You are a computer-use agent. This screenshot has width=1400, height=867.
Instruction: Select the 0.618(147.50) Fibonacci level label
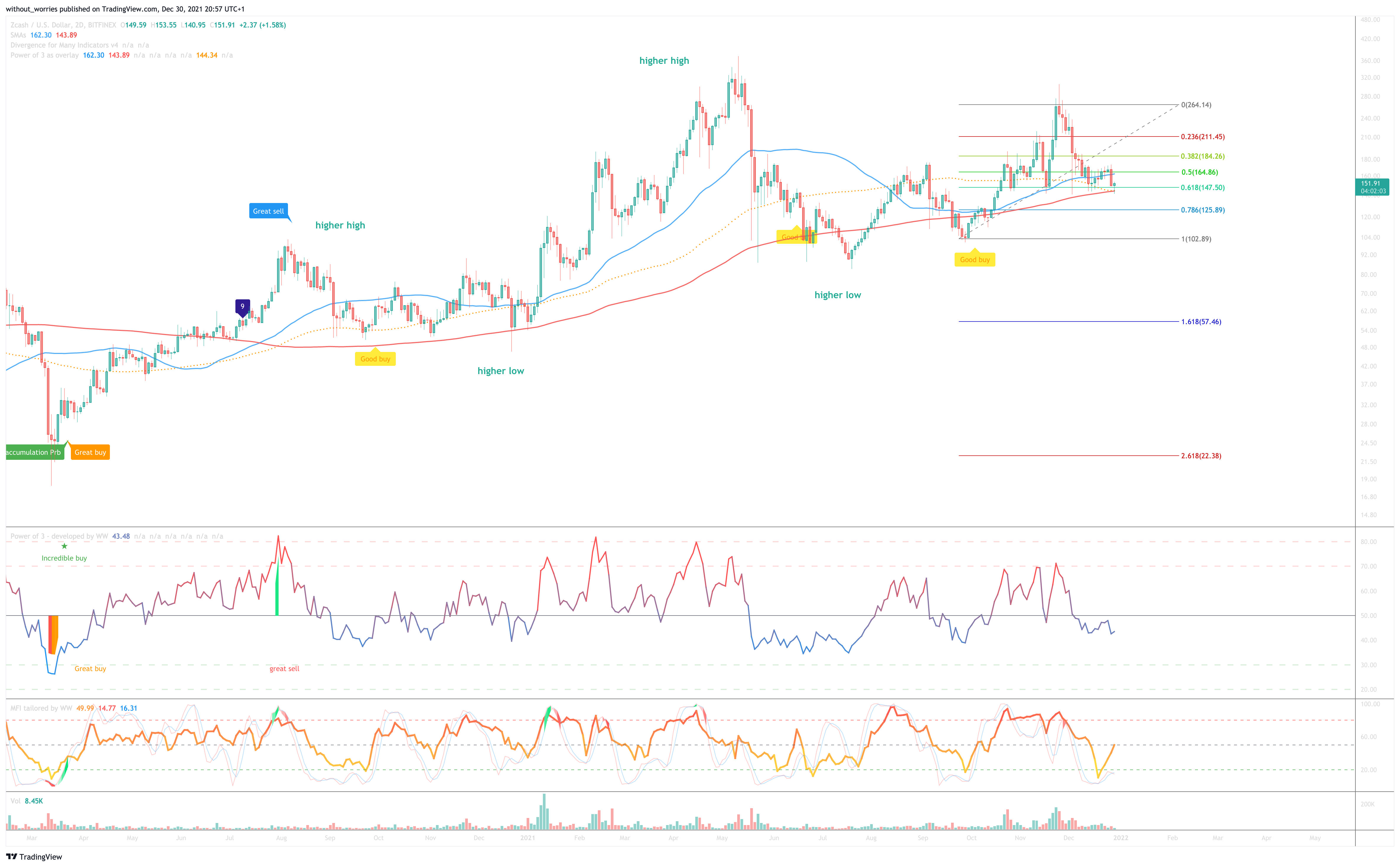[x=1203, y=188]
